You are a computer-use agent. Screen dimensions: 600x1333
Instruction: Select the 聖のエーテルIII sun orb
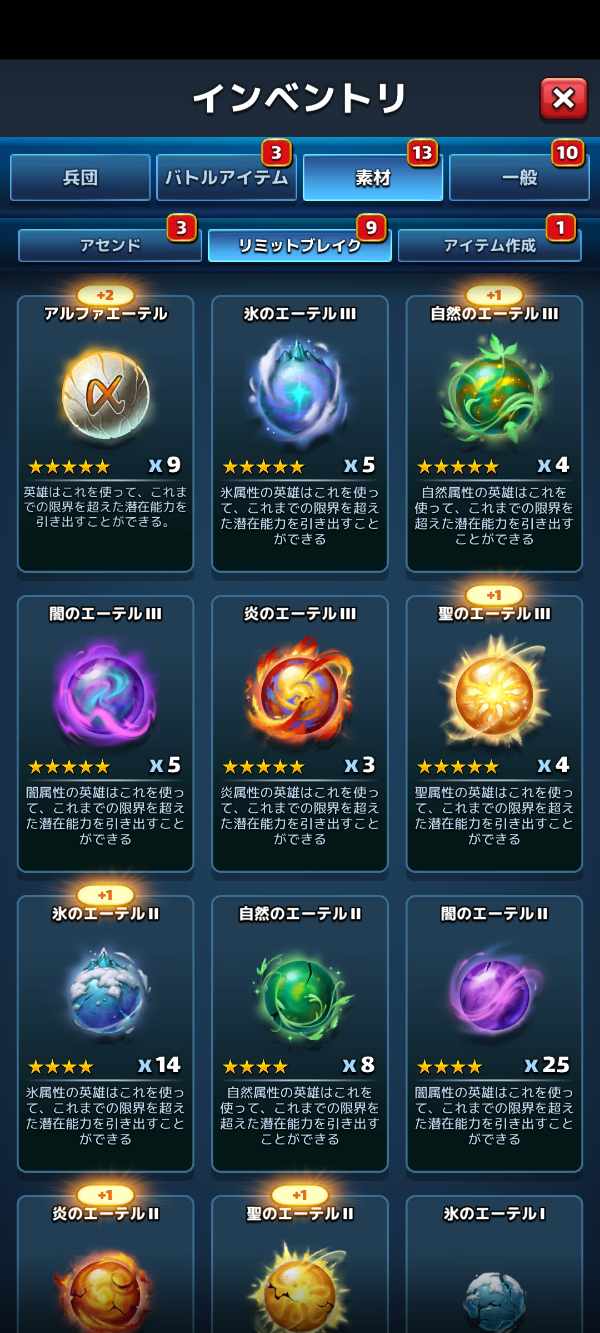tap(494, 692)
